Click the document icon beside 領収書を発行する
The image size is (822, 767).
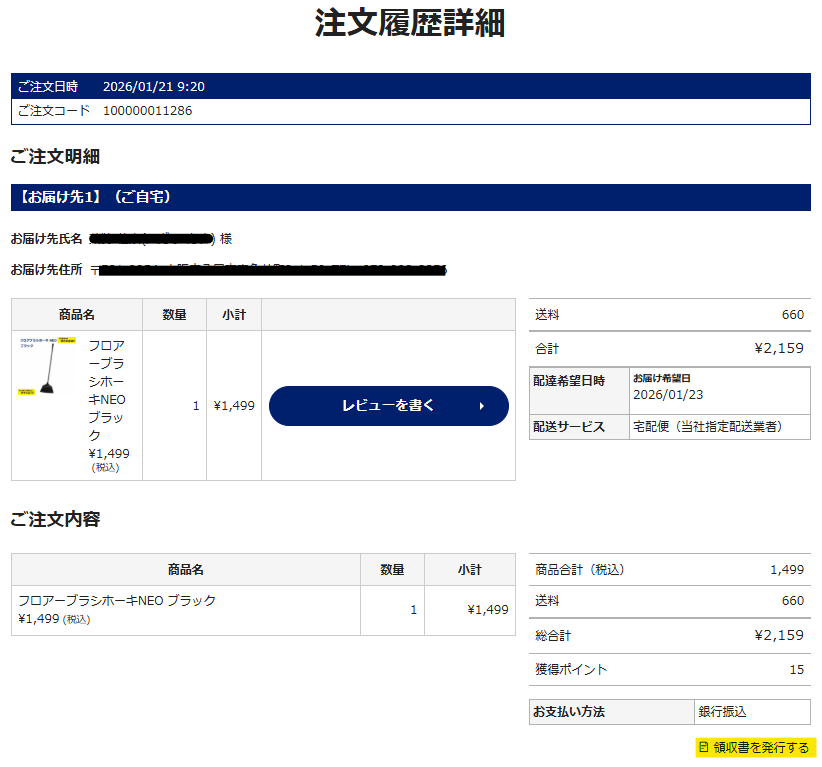(704, 747)
